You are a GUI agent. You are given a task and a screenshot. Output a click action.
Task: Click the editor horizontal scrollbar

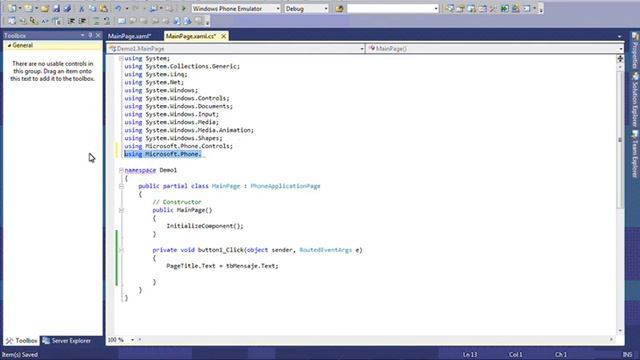376,340
